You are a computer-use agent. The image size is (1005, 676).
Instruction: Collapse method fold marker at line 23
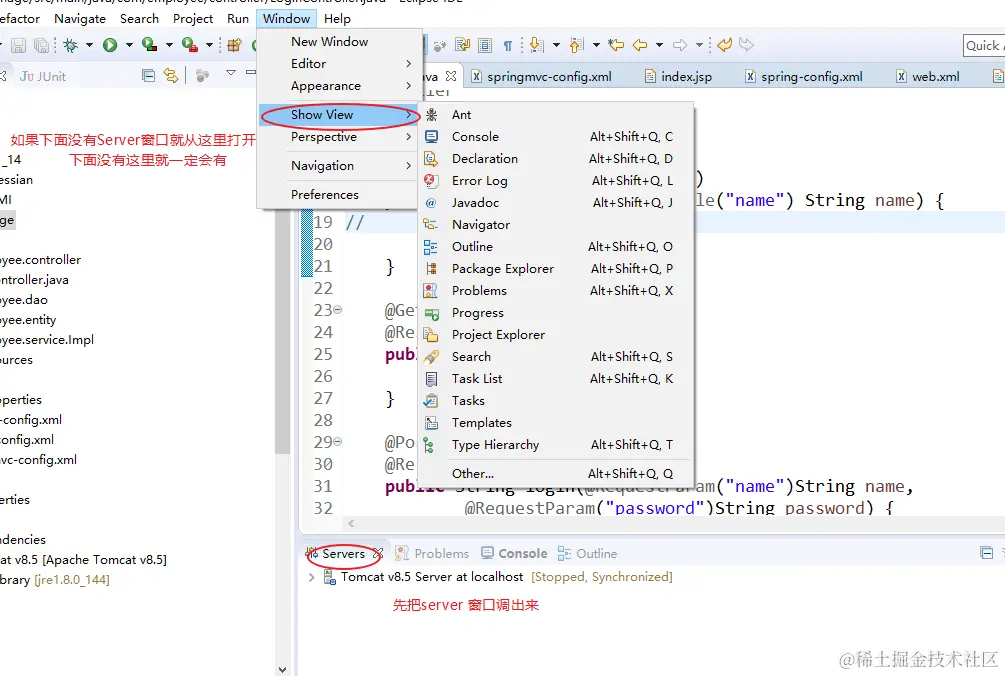pyautogui.click(x=337, y=309)
